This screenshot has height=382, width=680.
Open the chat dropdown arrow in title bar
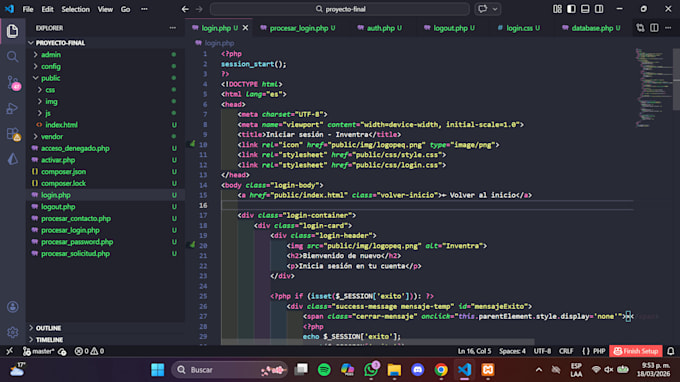coord(495,9)
